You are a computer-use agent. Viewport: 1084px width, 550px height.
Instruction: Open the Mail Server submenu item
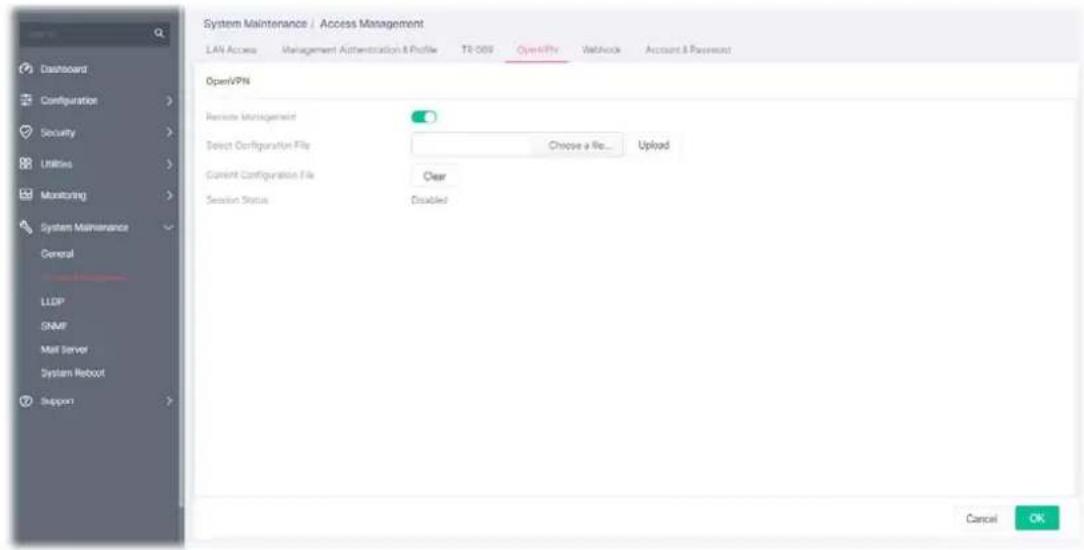click(x=64, y=349)
